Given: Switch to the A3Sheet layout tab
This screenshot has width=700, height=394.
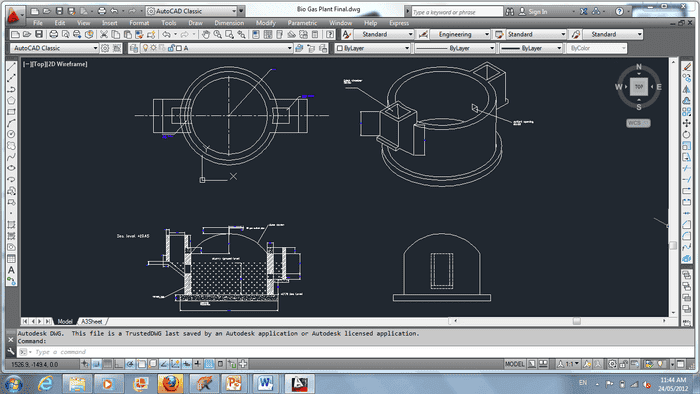Looking at the screenshot, I should click(x=92, y=321).
